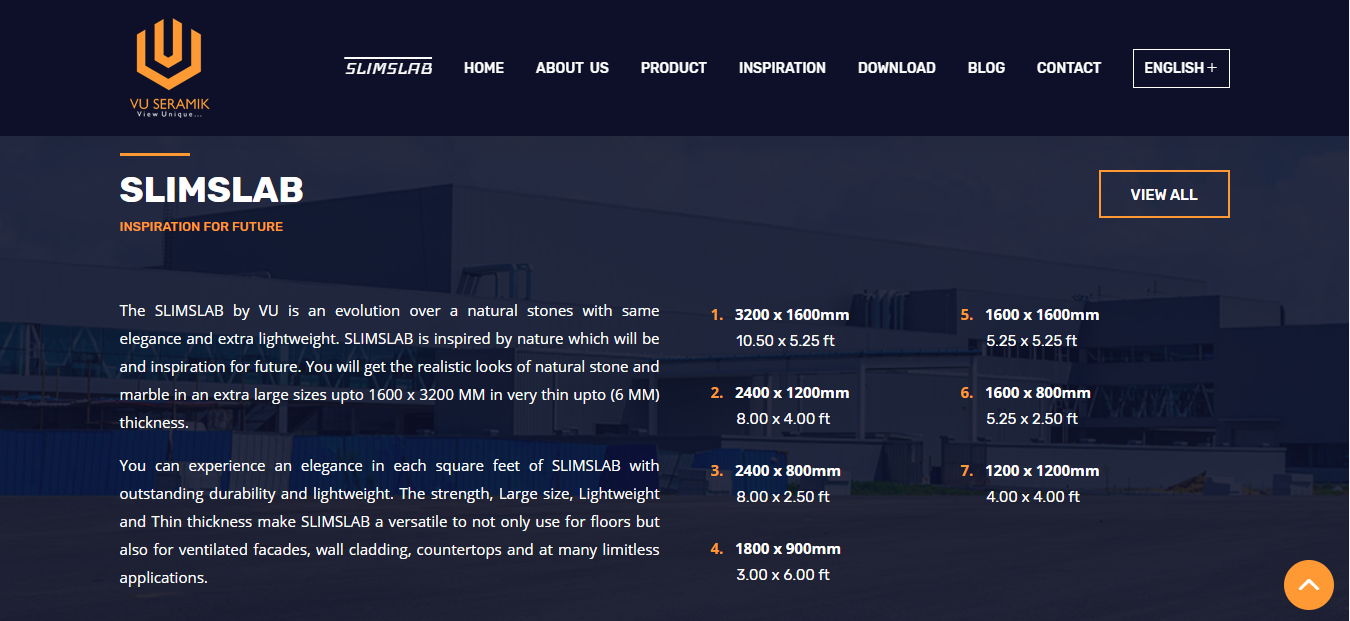Open the Contact page
Screen dimensions: 1350x621
(1069, 68)
